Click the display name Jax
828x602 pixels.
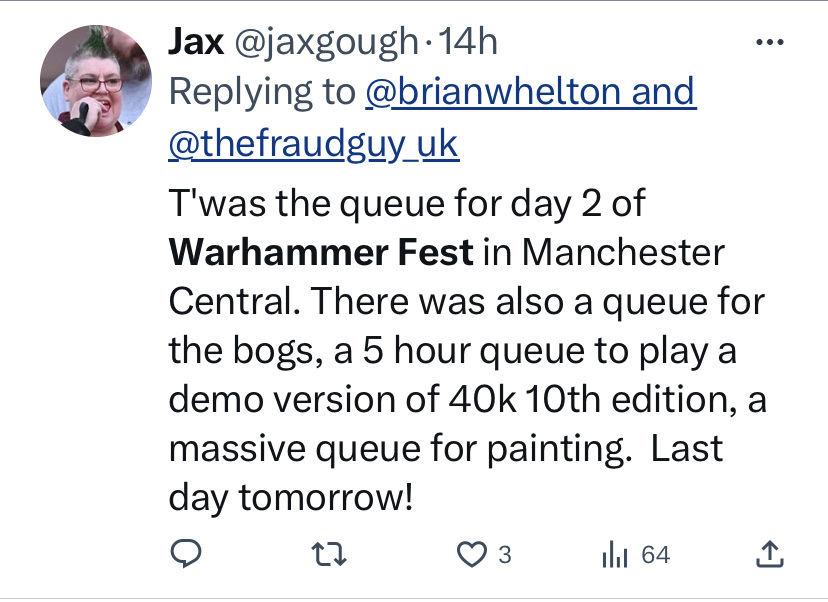pyautogui.click(x=197, y=41)
